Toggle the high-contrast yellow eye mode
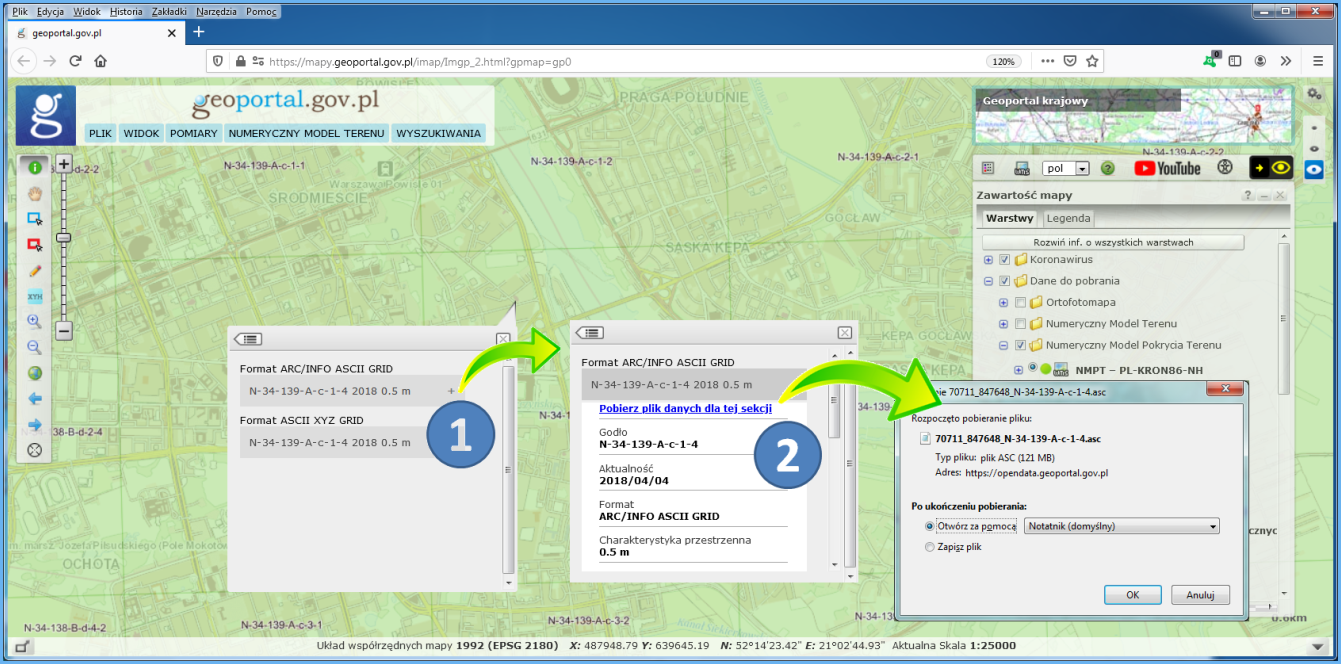The image size is (1341, 664). click(1271, 168)
